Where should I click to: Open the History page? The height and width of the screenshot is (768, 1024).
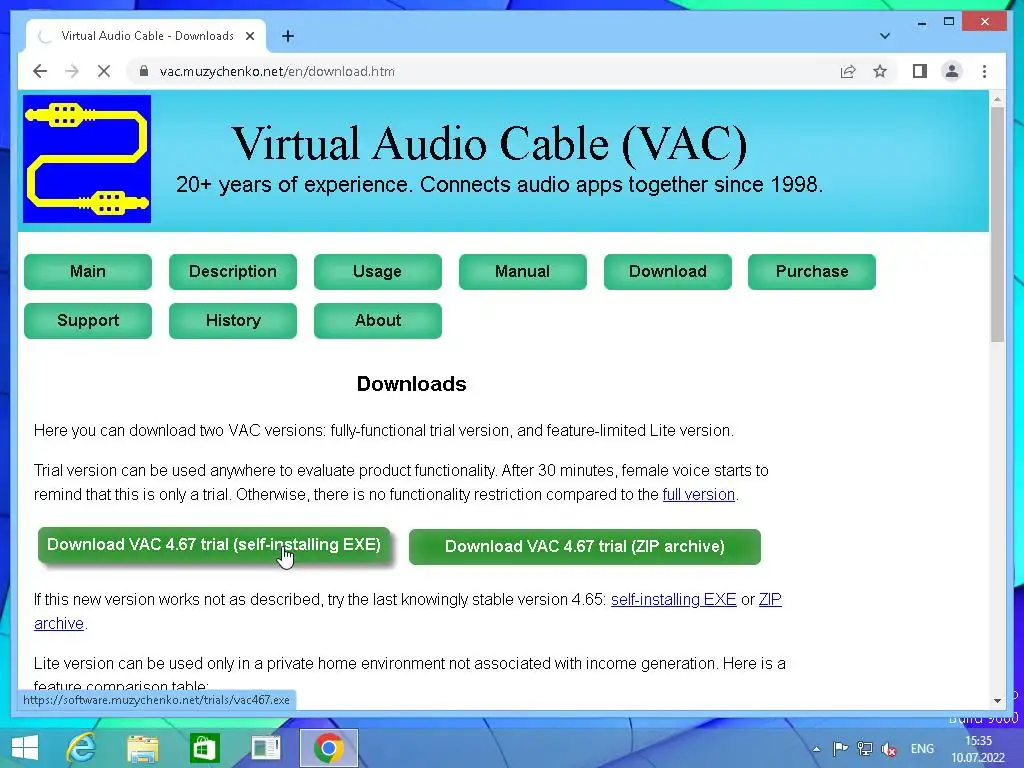click(232, 321)
